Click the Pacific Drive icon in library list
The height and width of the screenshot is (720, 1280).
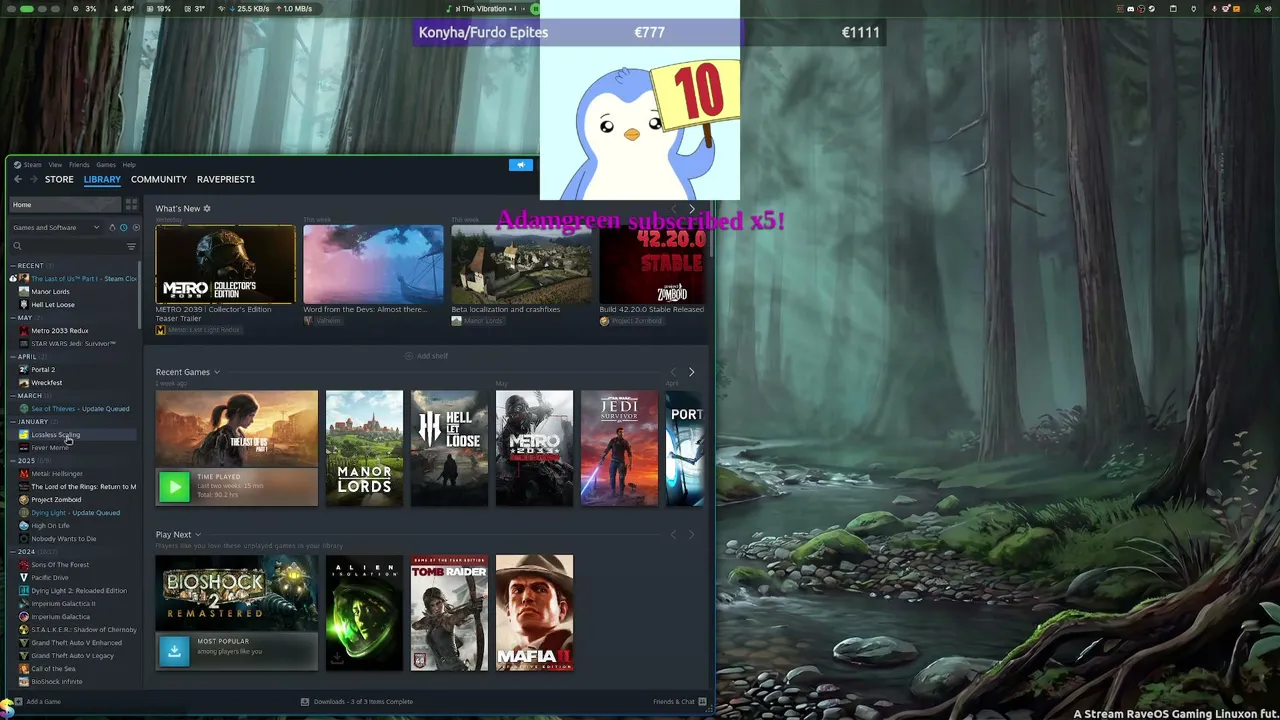(24, 578)
